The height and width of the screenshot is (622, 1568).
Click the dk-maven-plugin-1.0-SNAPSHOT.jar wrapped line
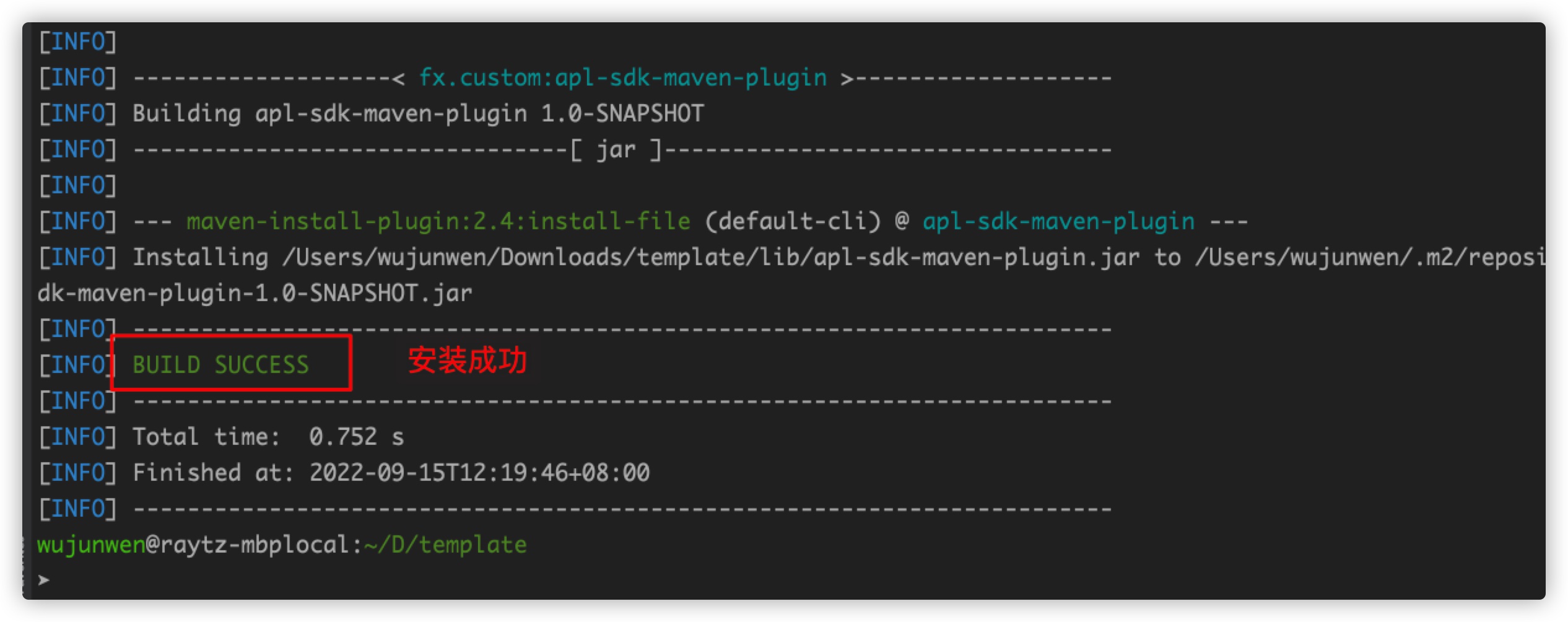255,294
